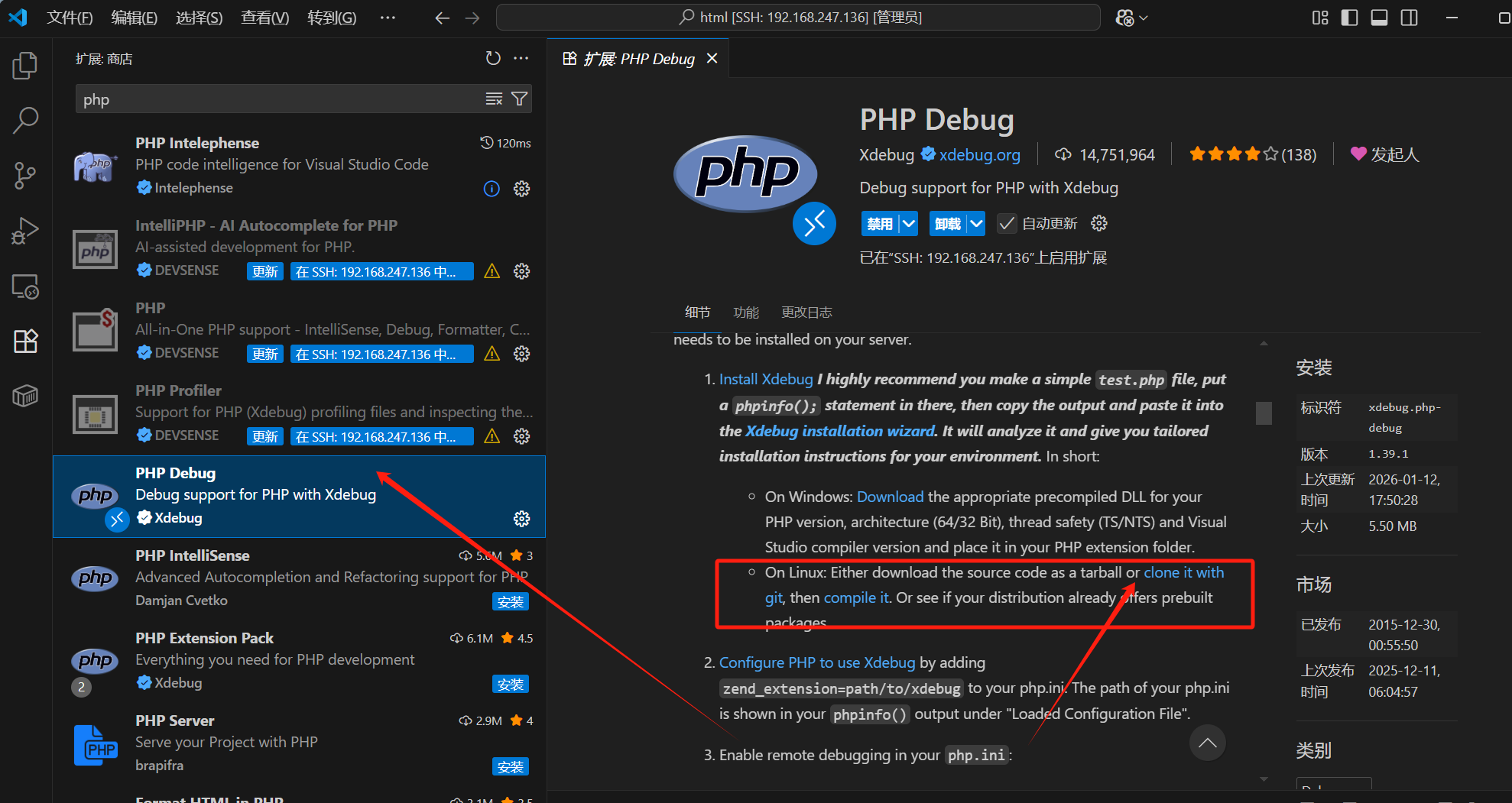1512x803 pixels.
Task: Open the File menu
Action: click(x=70, y=18)
